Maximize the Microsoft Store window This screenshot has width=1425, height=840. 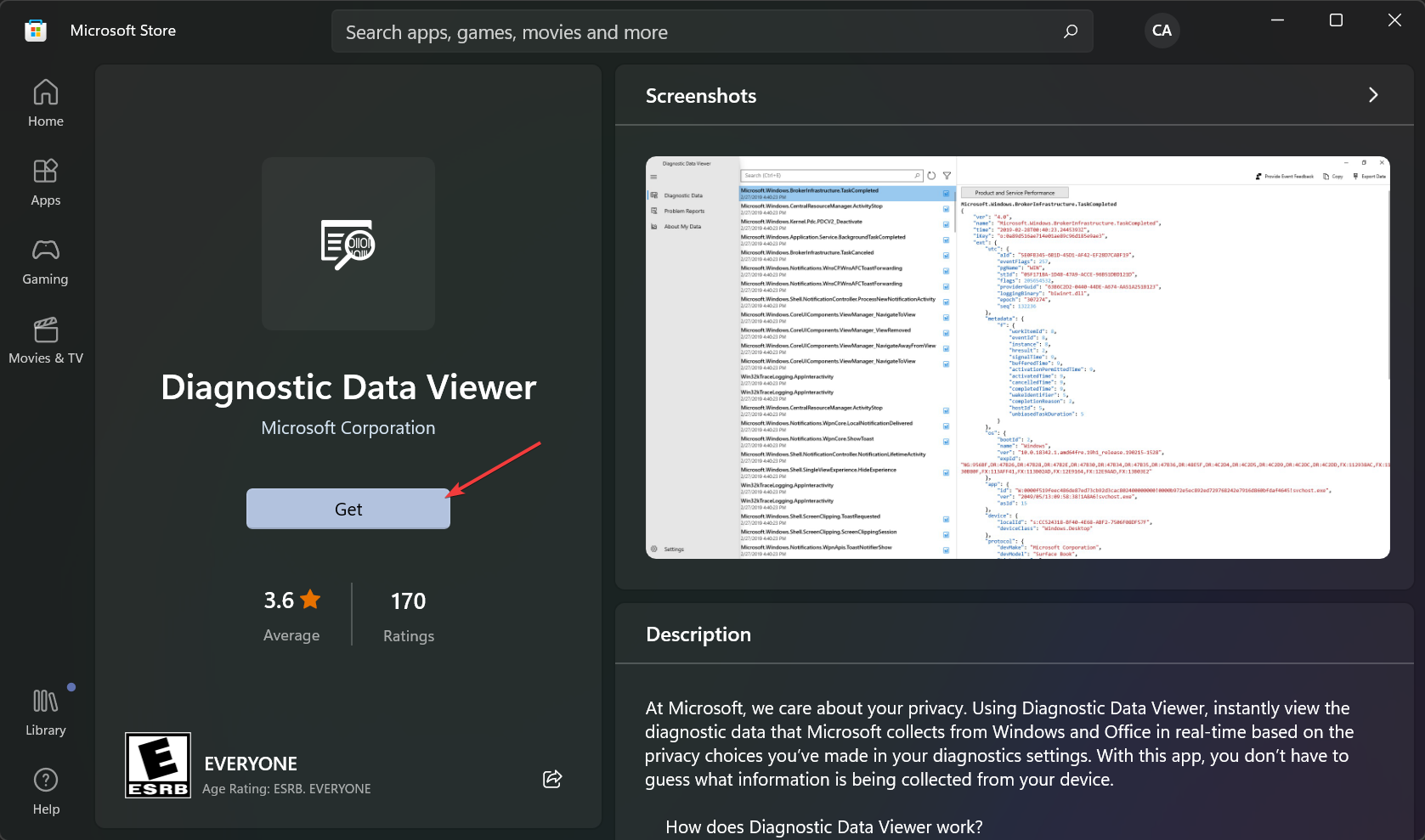1336,20
